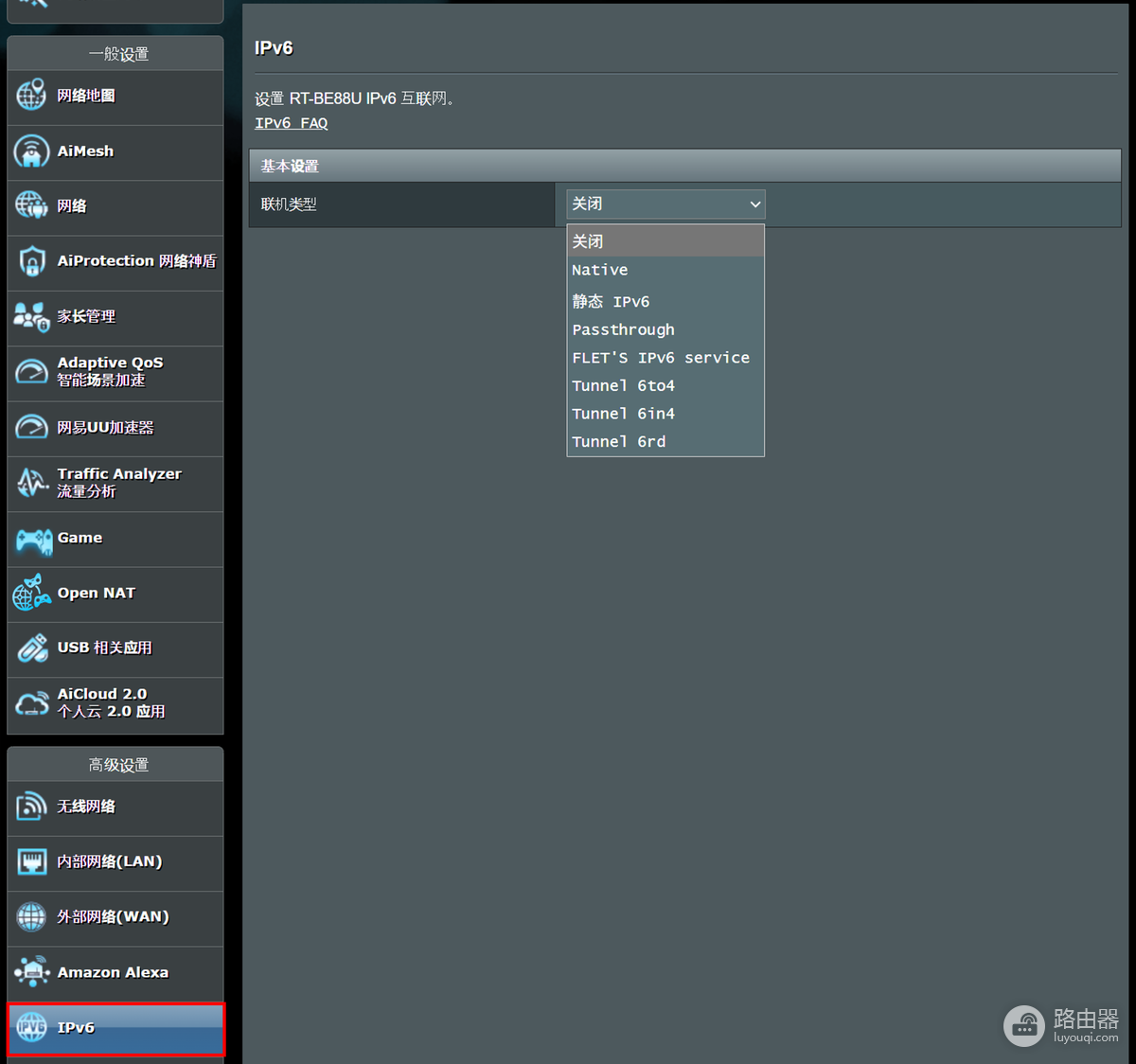Click the Amazon Alexa icon

[x=31, y=971]
